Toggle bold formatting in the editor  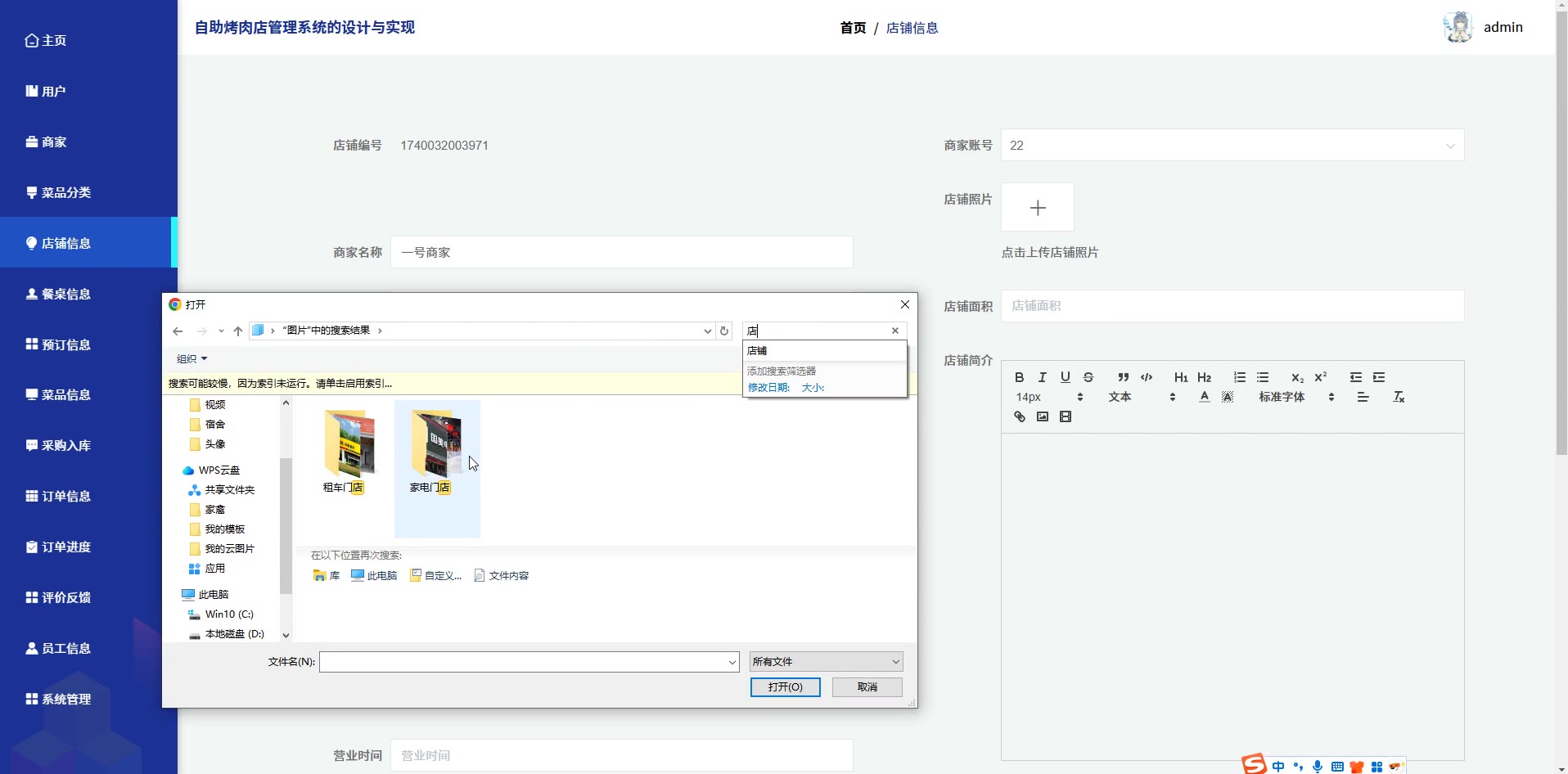point(1019,377)
